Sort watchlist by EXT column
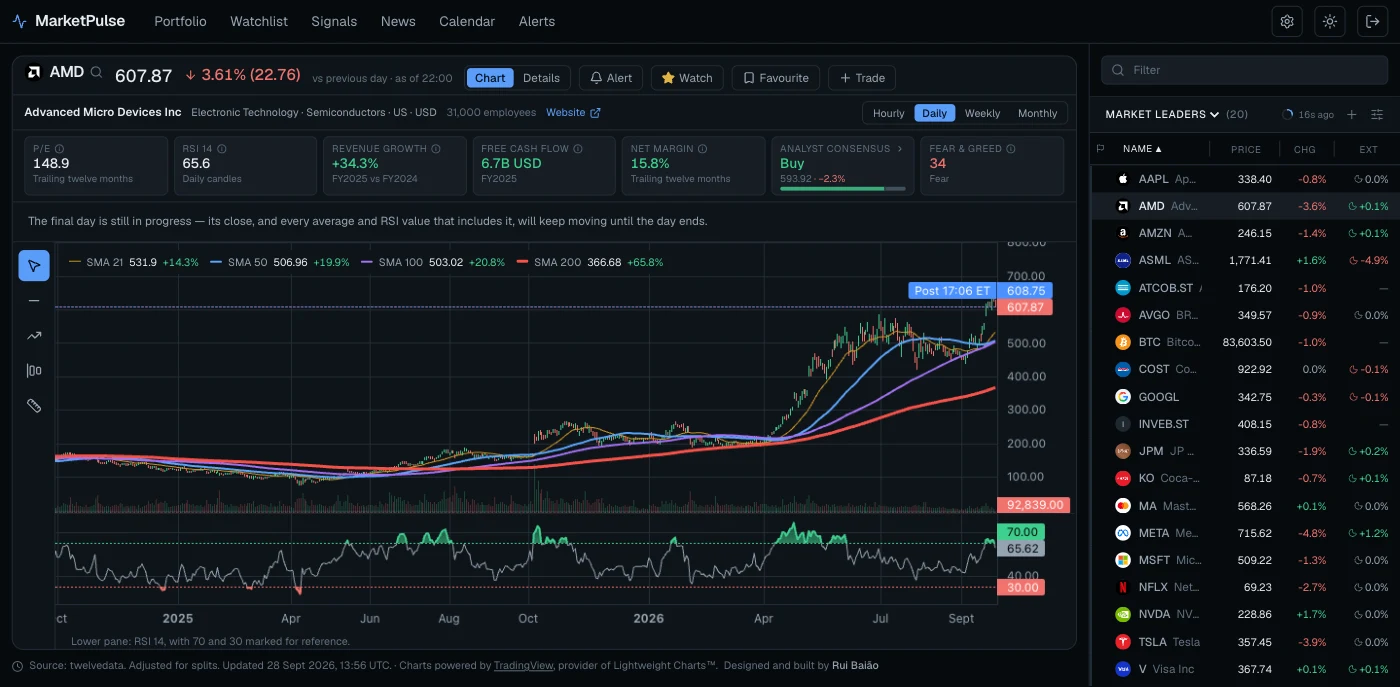 (x=1368, y=149)
